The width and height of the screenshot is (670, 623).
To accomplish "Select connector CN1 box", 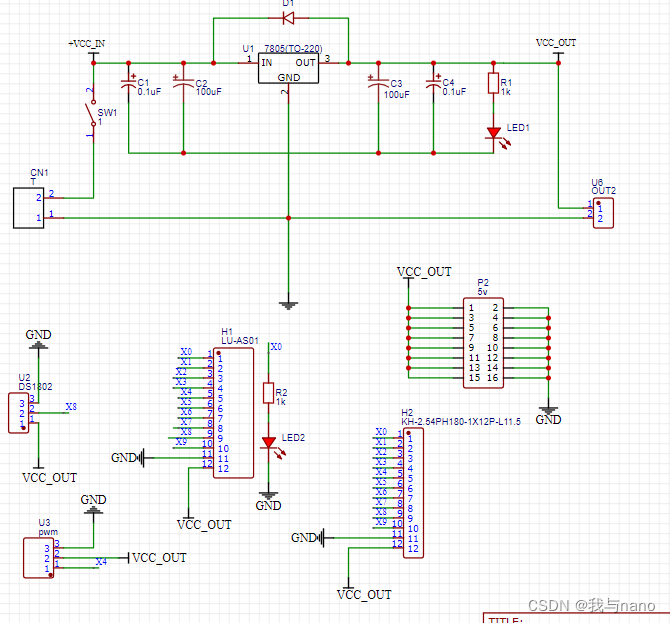I will point(28,208).
